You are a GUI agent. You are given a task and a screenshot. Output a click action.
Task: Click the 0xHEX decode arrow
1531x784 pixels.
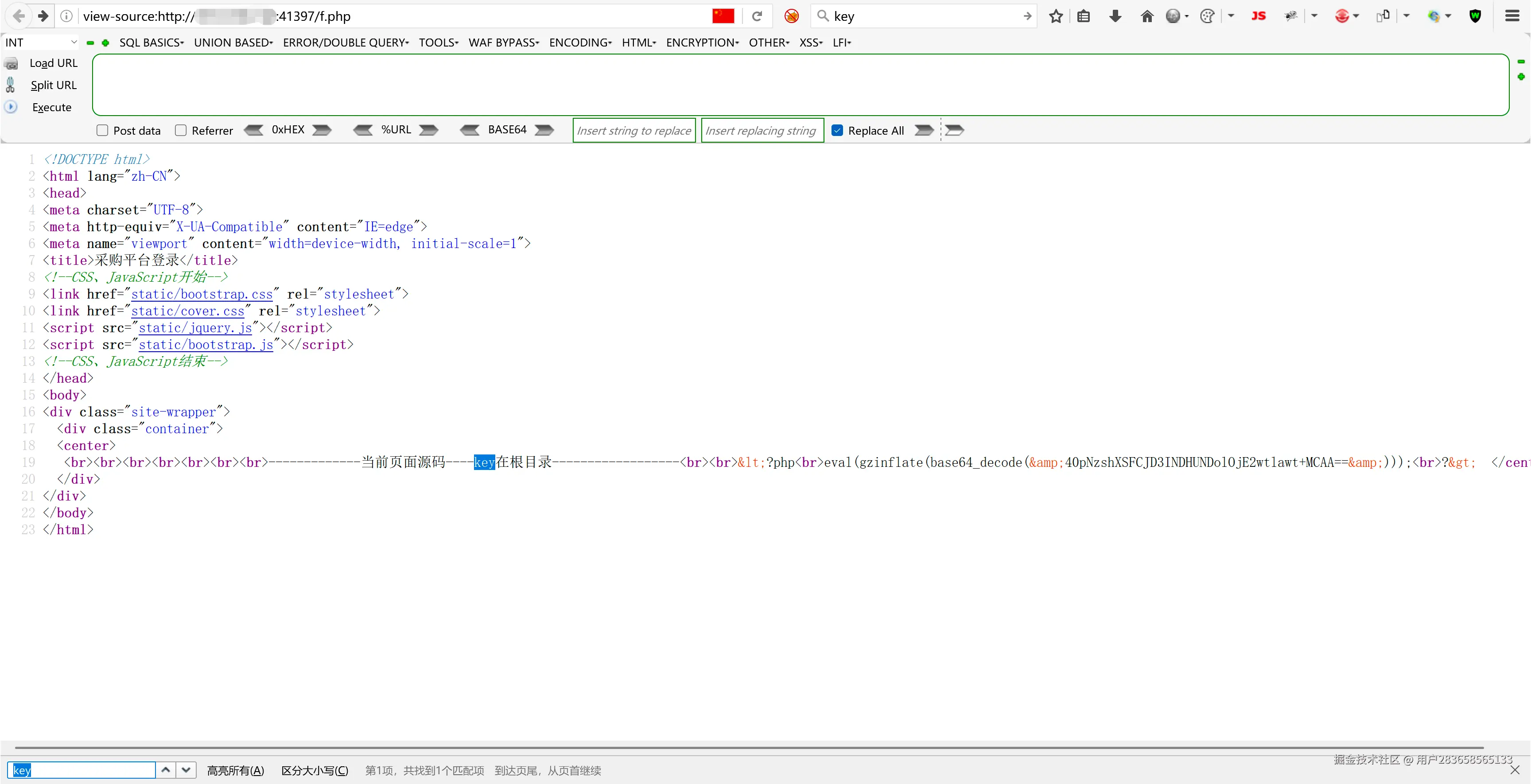click(254, 130)
